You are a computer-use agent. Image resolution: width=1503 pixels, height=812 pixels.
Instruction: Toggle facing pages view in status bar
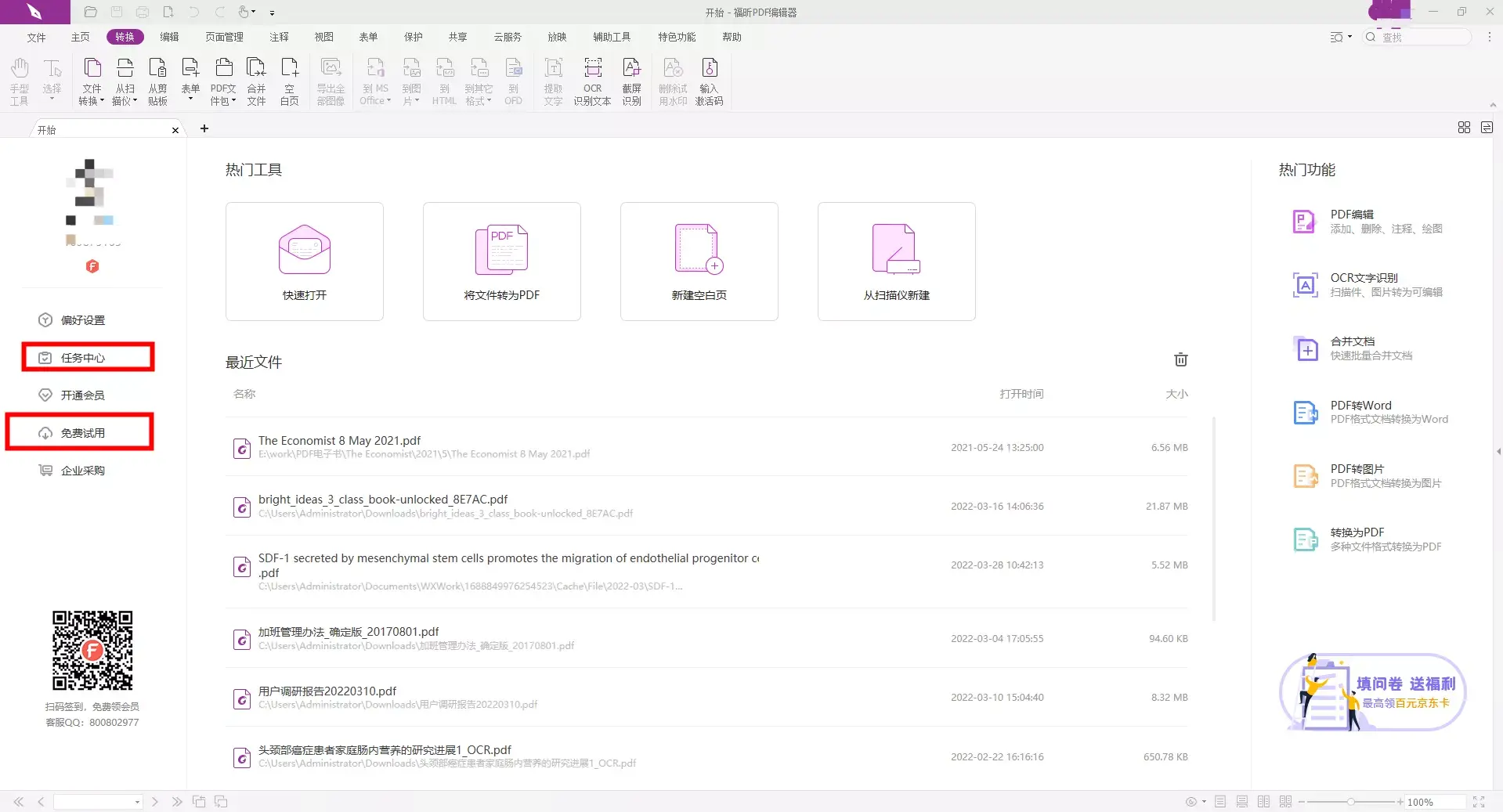click(x=1263, y=802)
